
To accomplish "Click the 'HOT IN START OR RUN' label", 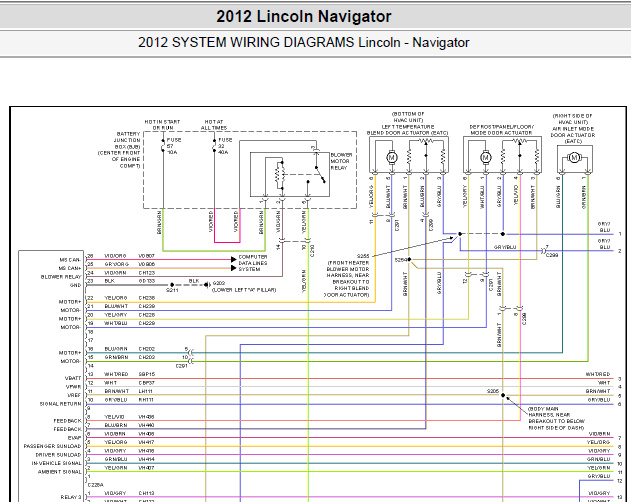I will click(x=162, y=125).
